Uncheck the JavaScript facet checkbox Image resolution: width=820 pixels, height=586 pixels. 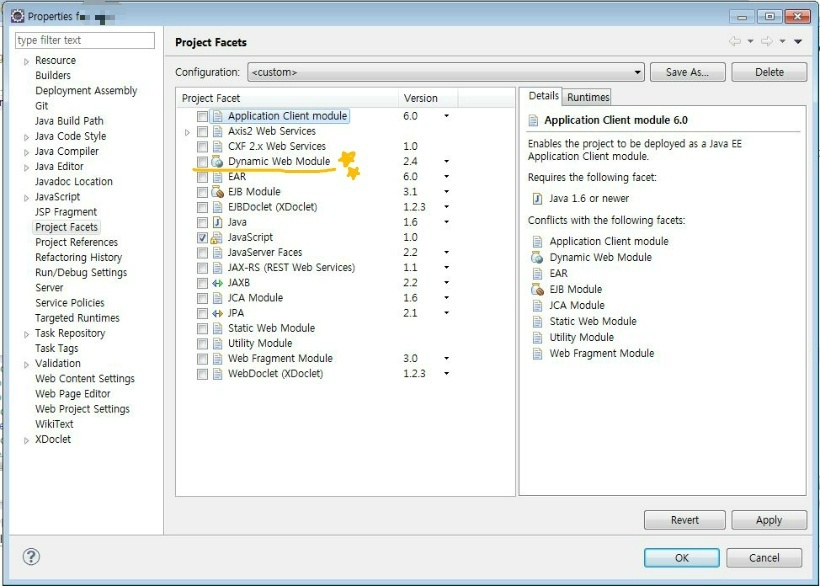[x=202, y=237]
